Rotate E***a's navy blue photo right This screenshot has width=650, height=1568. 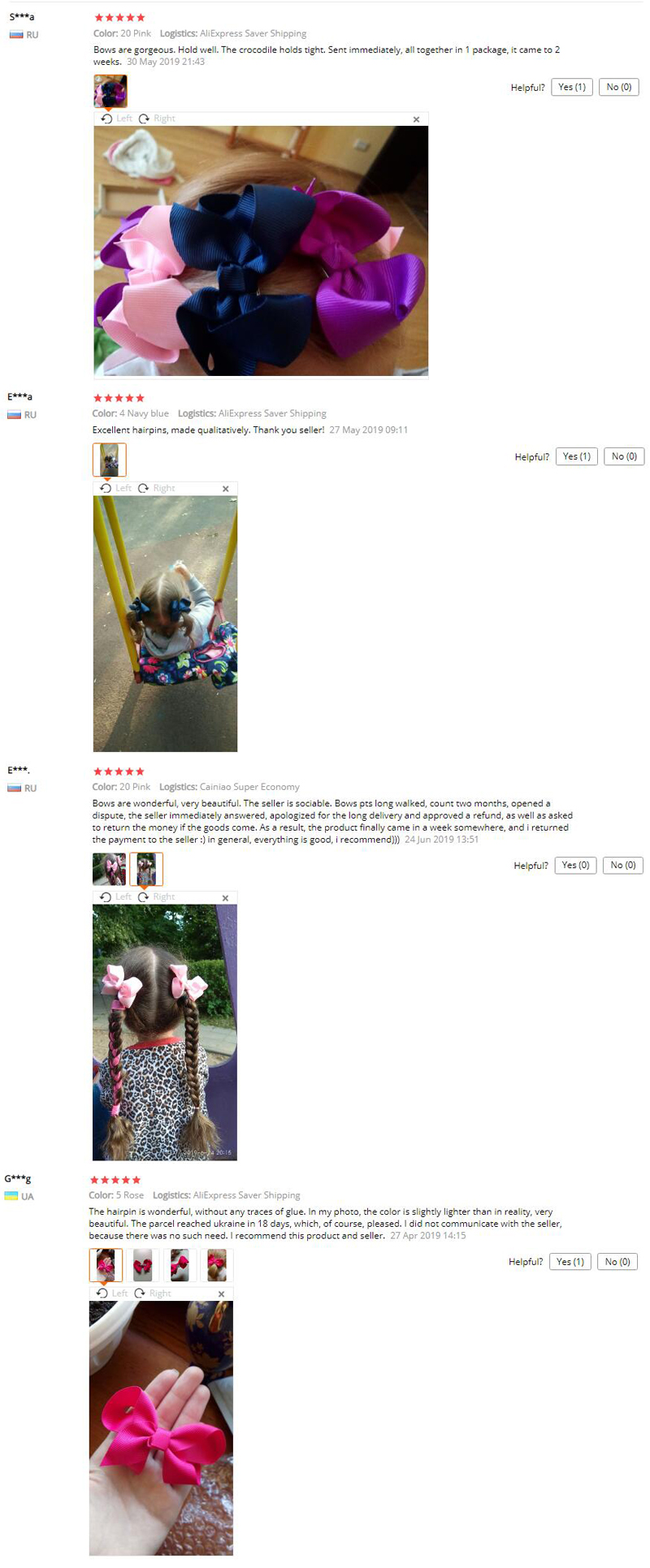156,488
